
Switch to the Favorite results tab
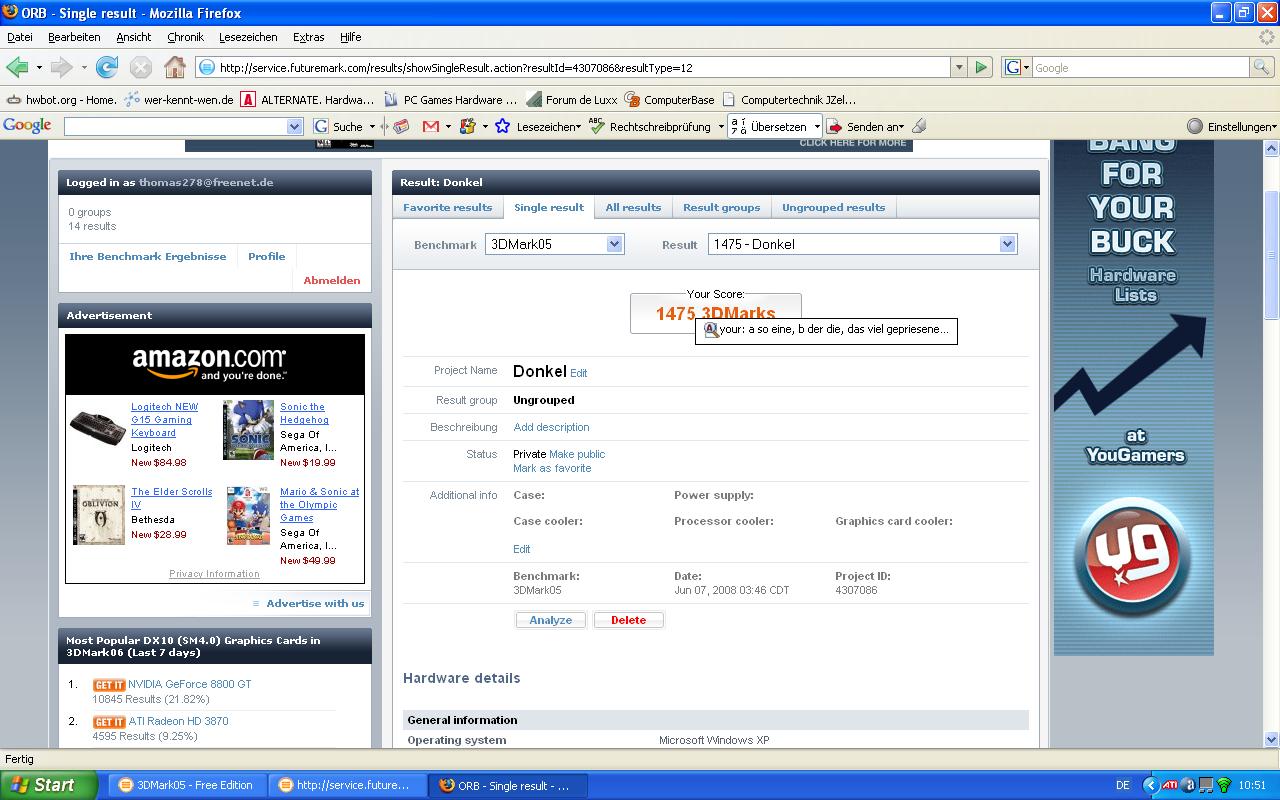[447, 207]
